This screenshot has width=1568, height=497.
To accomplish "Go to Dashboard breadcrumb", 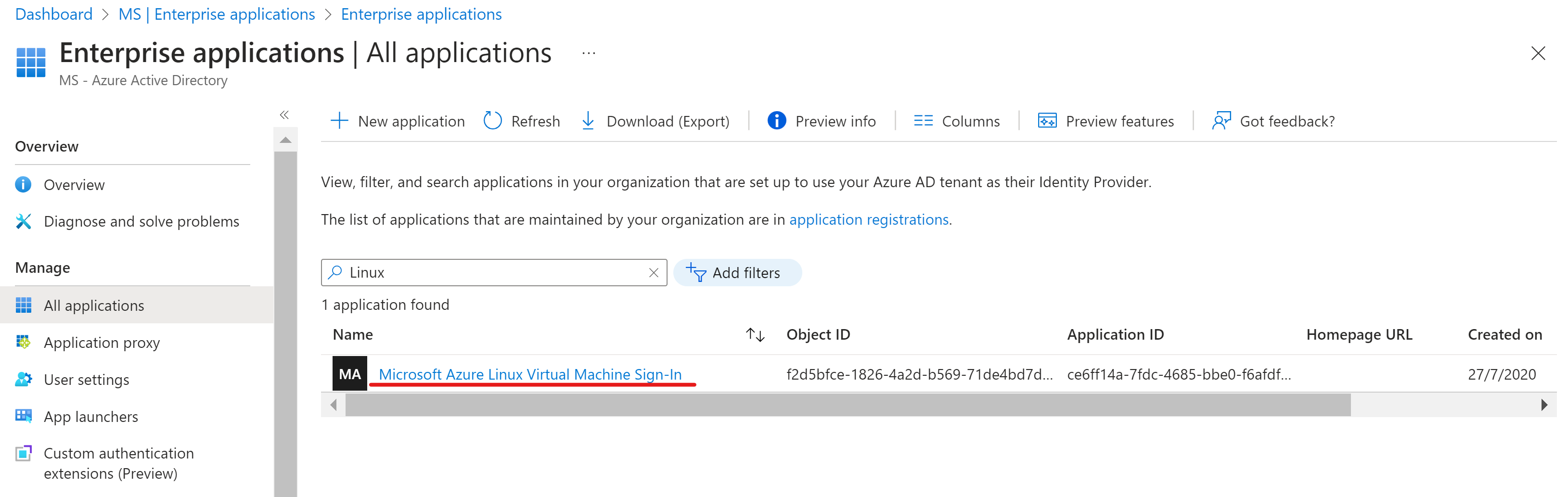I will (x=53, y=14).
